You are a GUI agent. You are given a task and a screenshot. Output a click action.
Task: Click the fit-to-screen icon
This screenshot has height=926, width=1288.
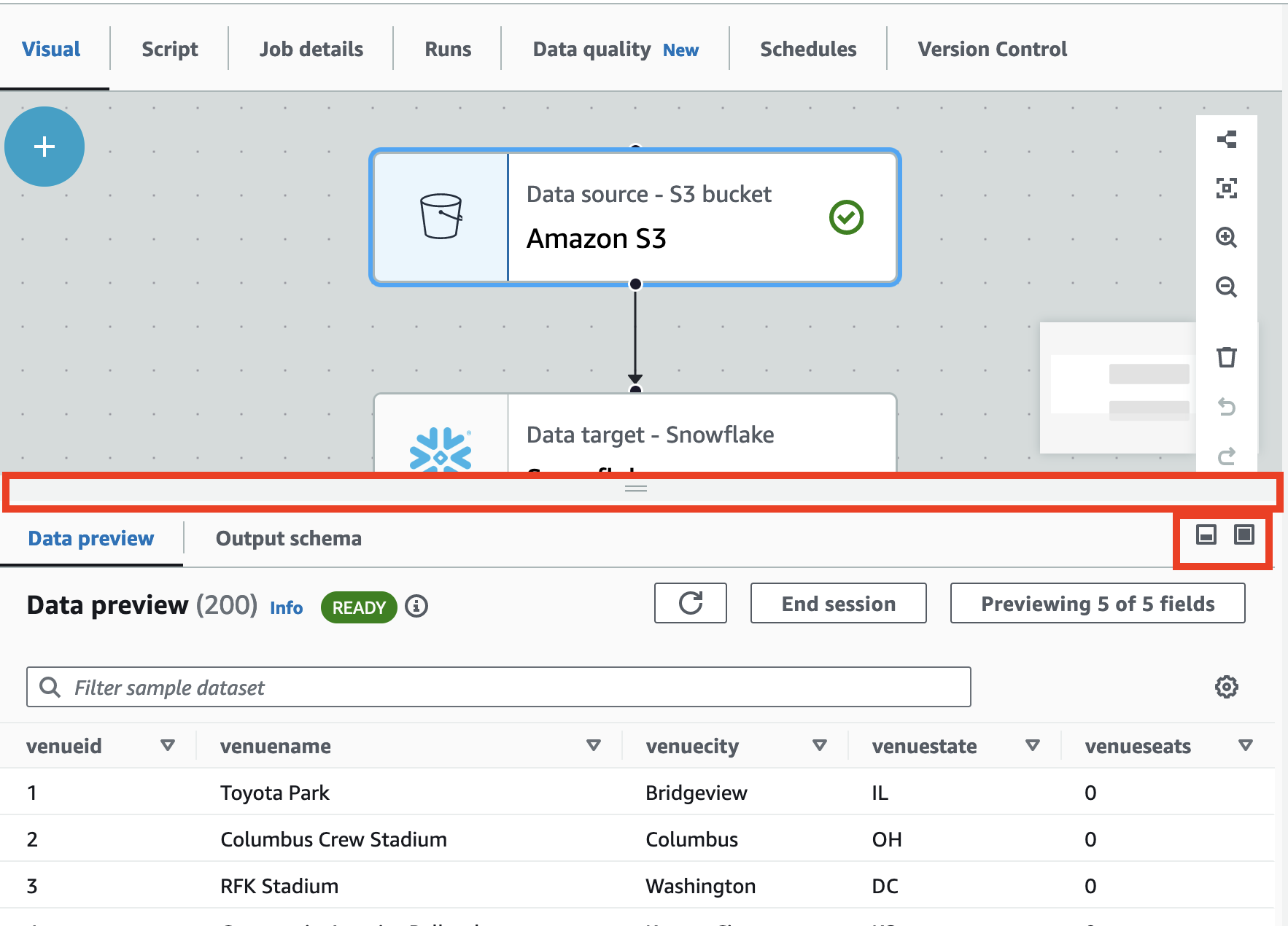coord(1227,189)
